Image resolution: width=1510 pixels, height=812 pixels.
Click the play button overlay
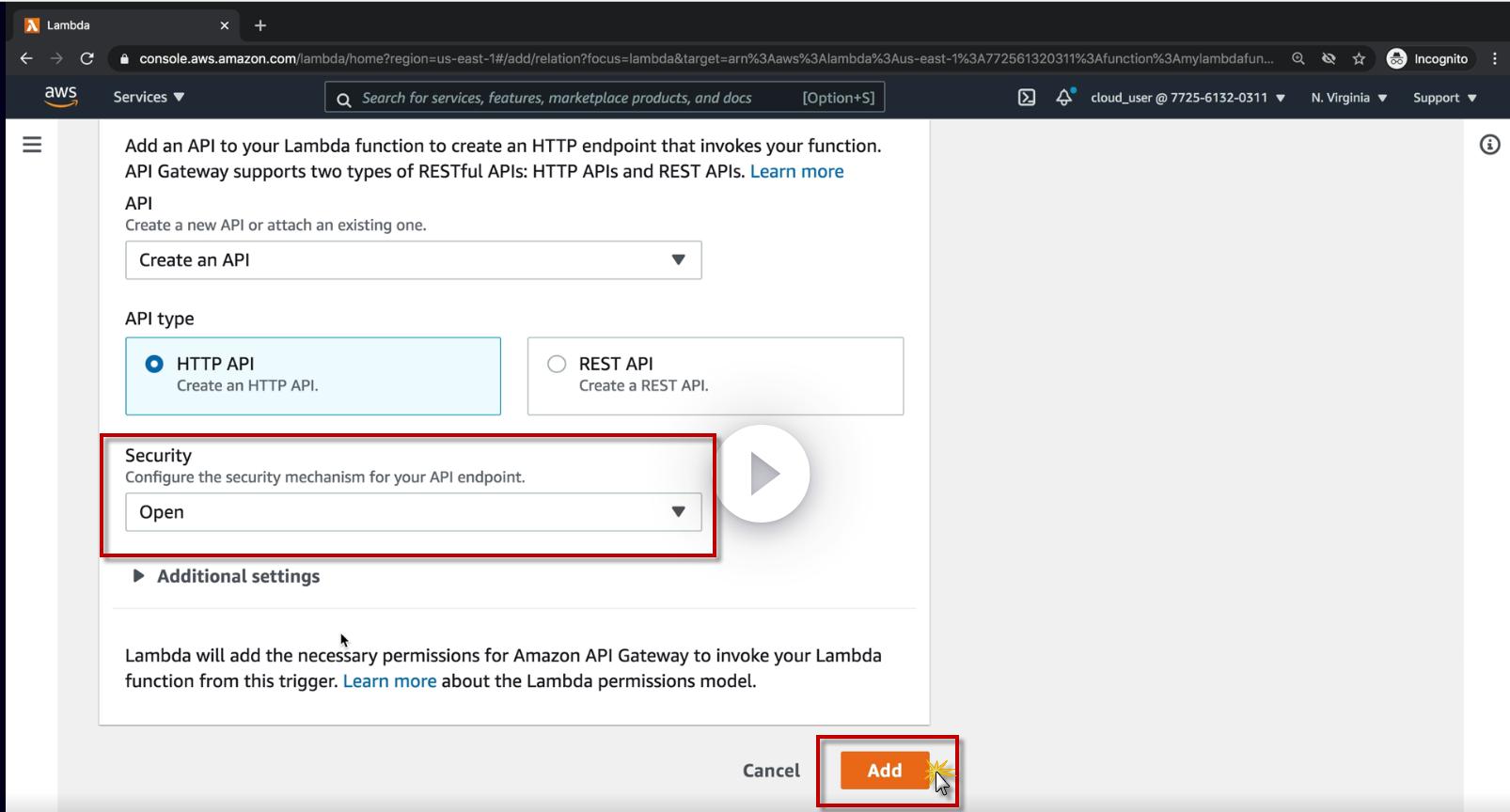pyautogui.click(x=763, y=475)
